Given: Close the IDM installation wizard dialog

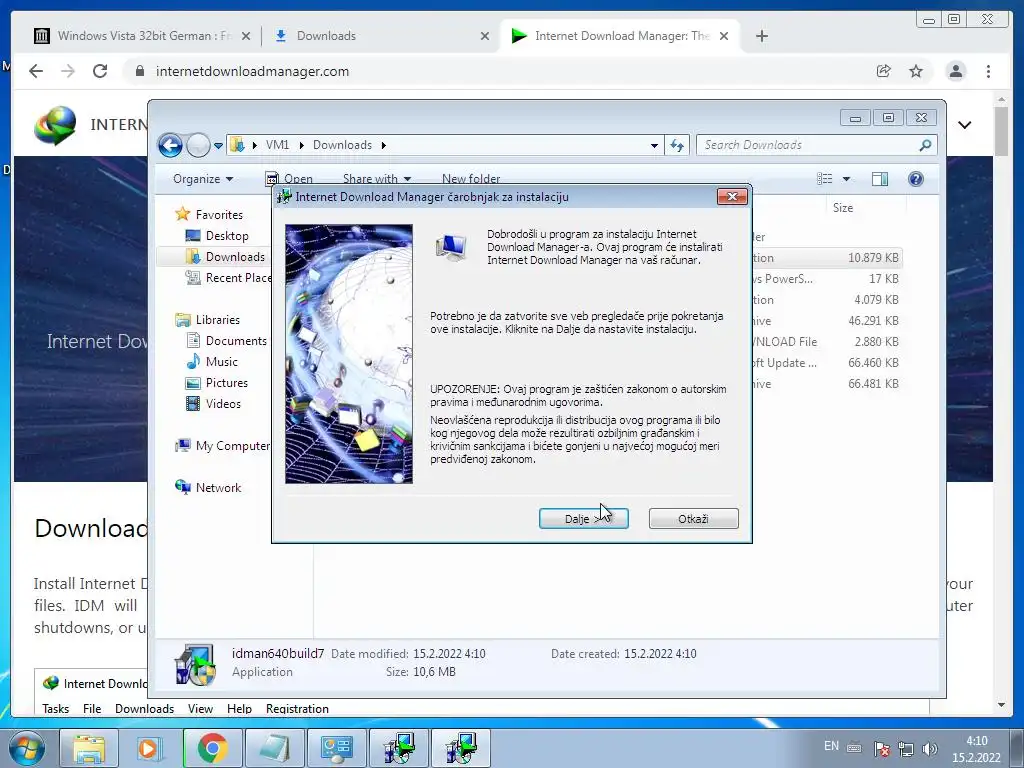Looking at the screenshot, I should (731, 197).
